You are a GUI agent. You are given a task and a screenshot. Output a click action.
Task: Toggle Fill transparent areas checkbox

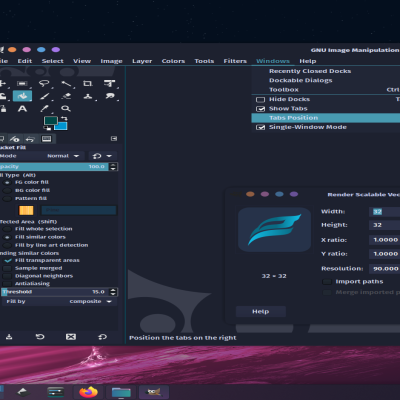tap(7, 260)
